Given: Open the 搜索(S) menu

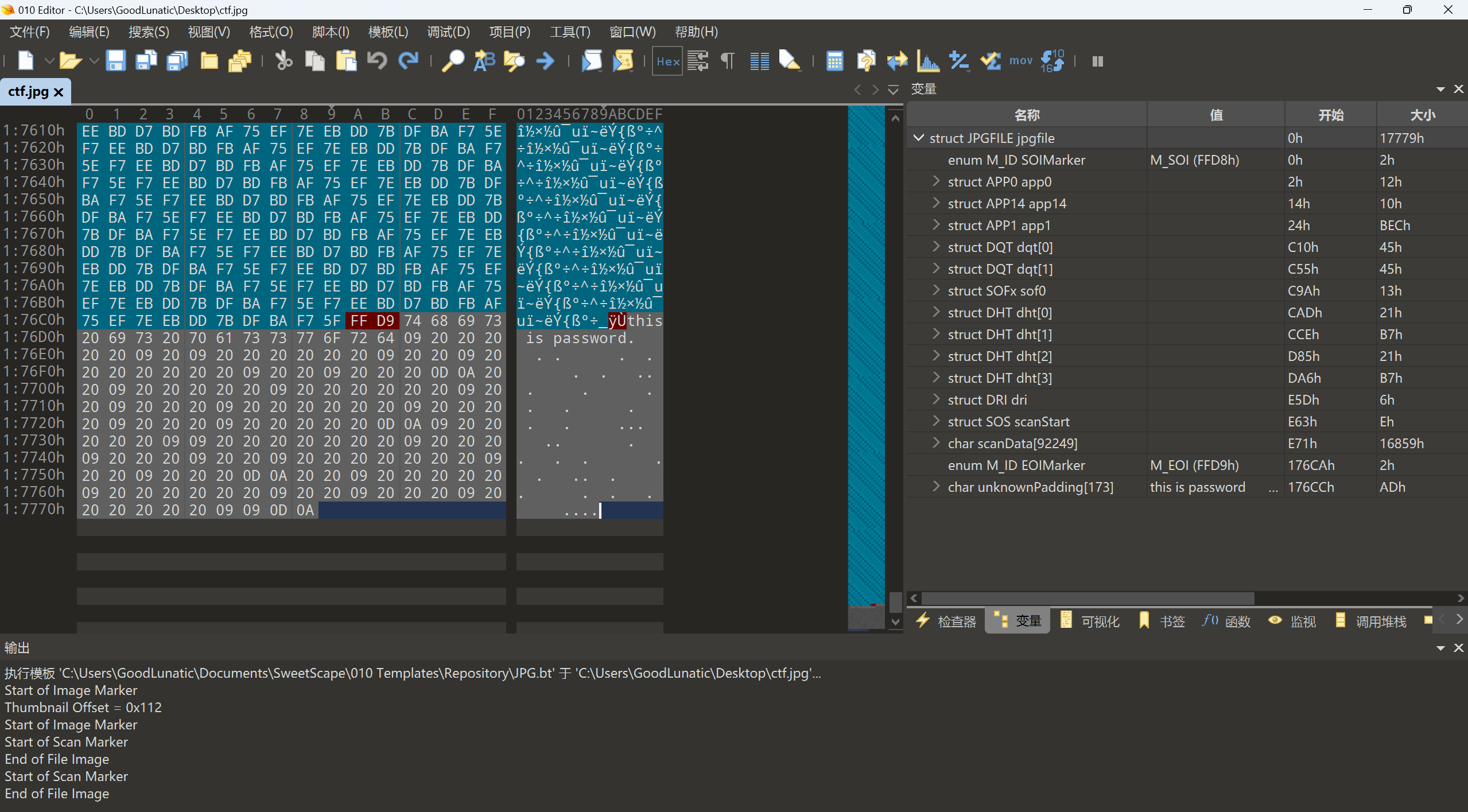Looking at the screenshot, I should coord(149,32).
